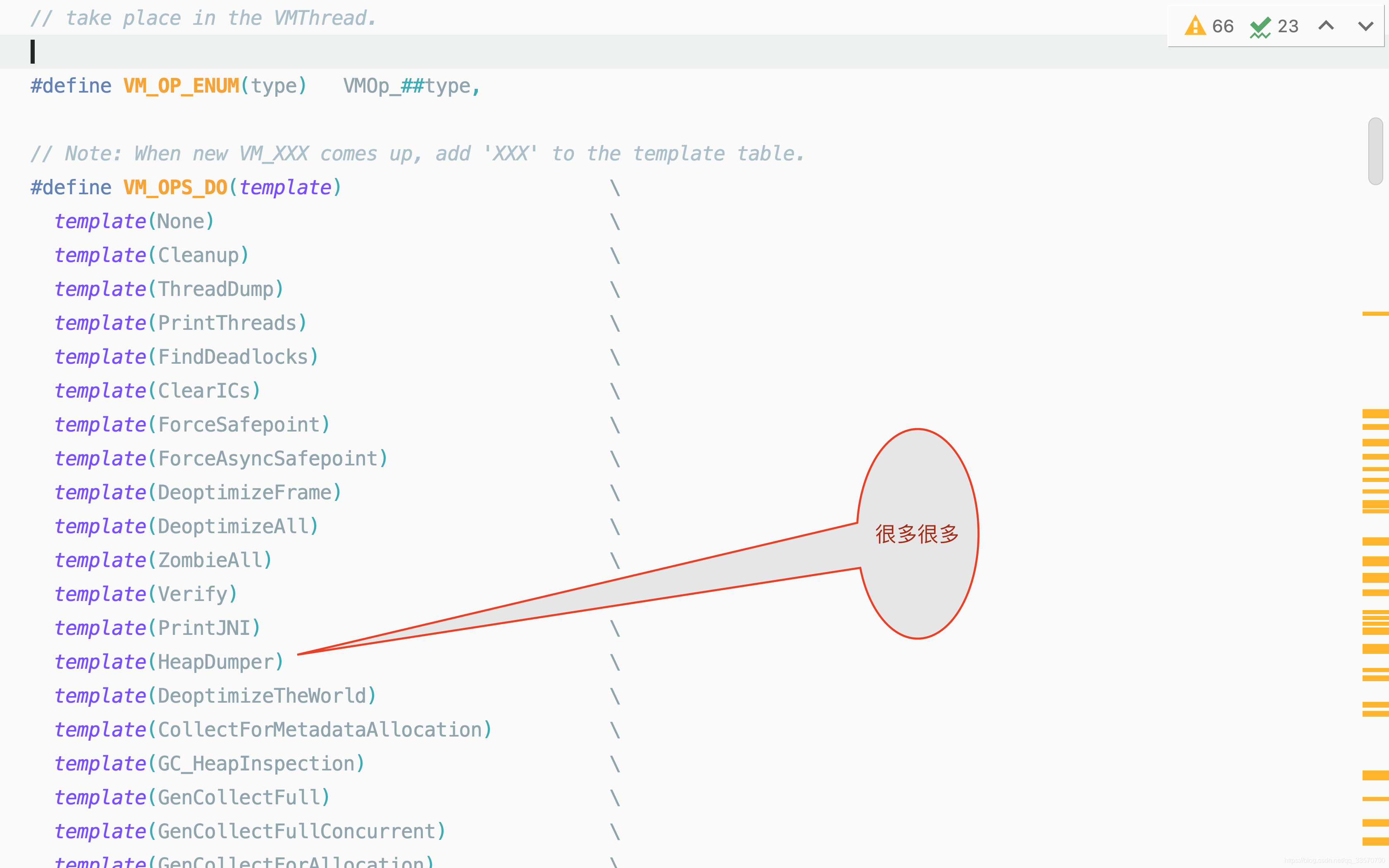Go to next highlighted problem (down arrow)
Screen dimensions: 1389x868
point(1365,26)
